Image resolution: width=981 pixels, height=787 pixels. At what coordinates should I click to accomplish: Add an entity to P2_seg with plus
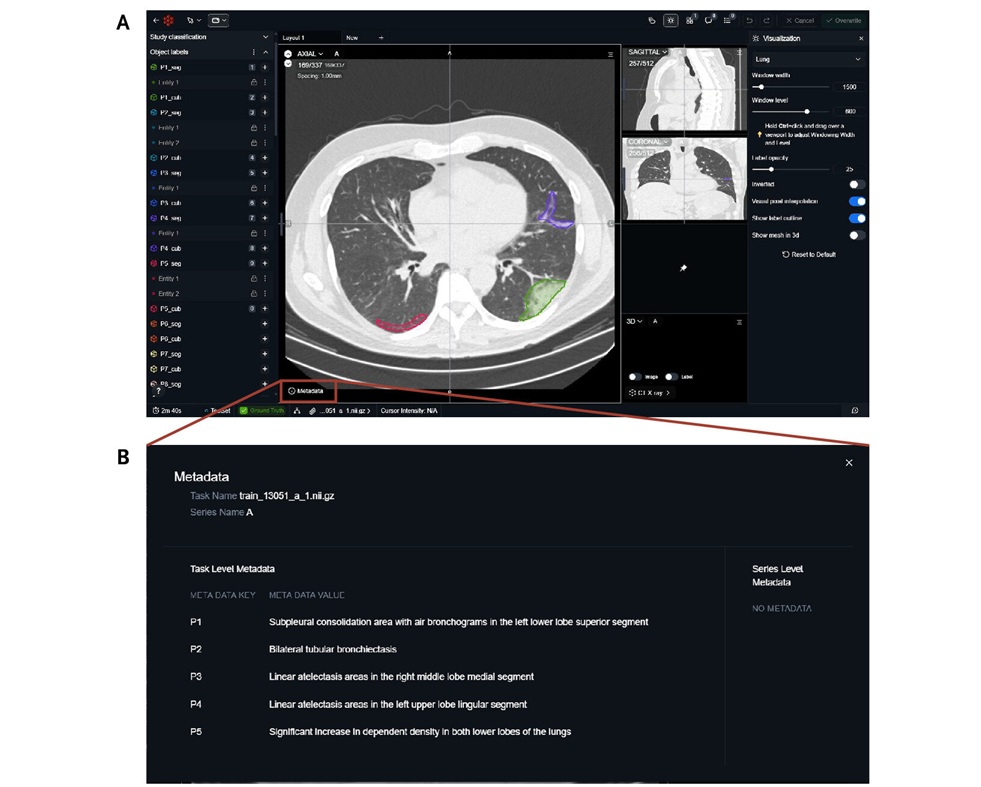pyautogui.click(x=265, y=113)
